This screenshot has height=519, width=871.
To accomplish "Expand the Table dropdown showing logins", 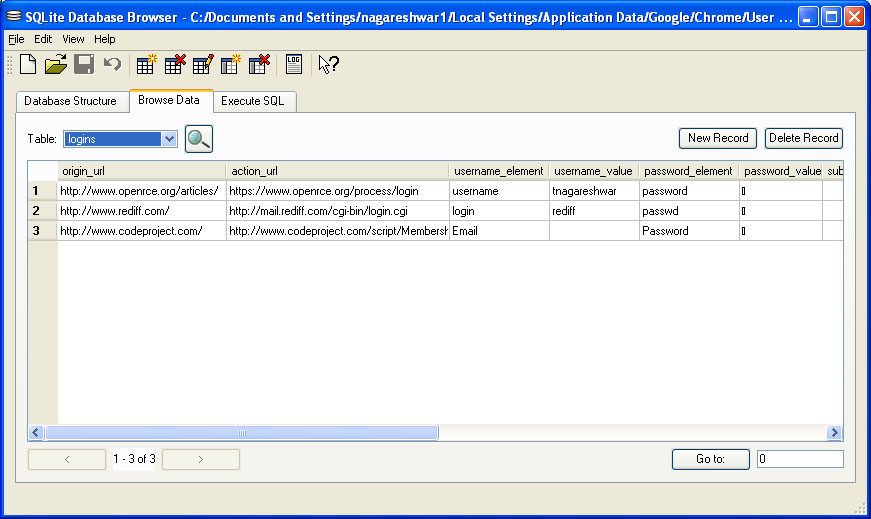I will (169, 139).
